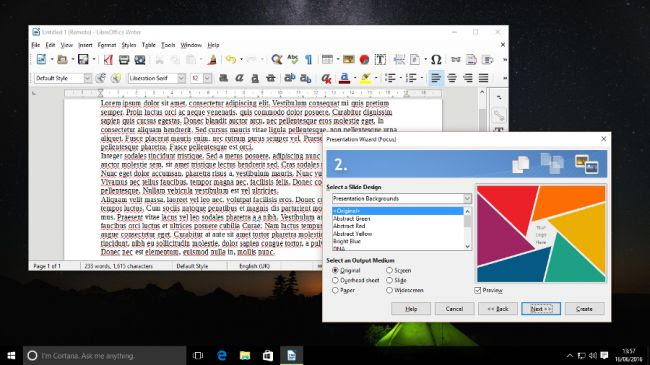Apply Italic formatting icon
Screen dimensions: 650x365
[x=239, y=78]
